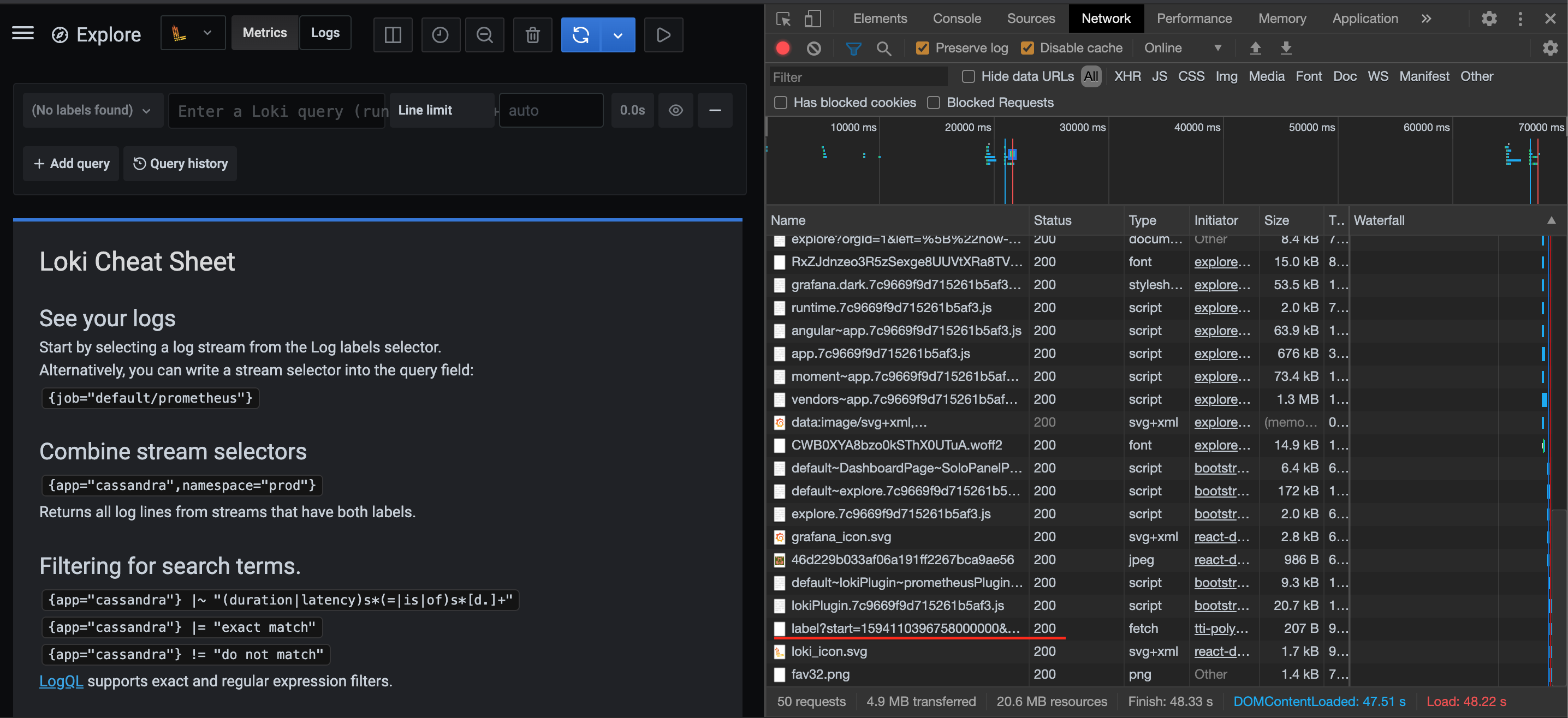Open the network search icon

[x=884, y=48]
